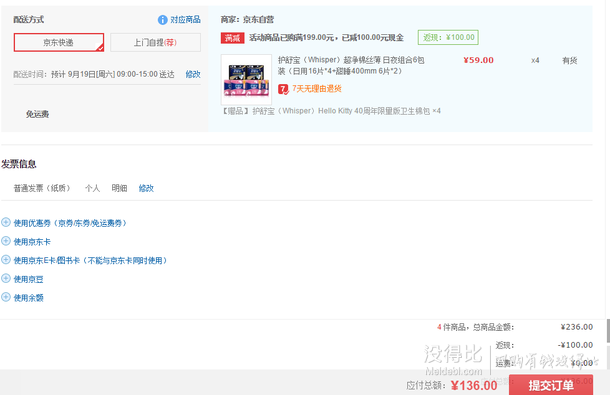Click the ¥59.00 item price

click(x=479, y=60)
